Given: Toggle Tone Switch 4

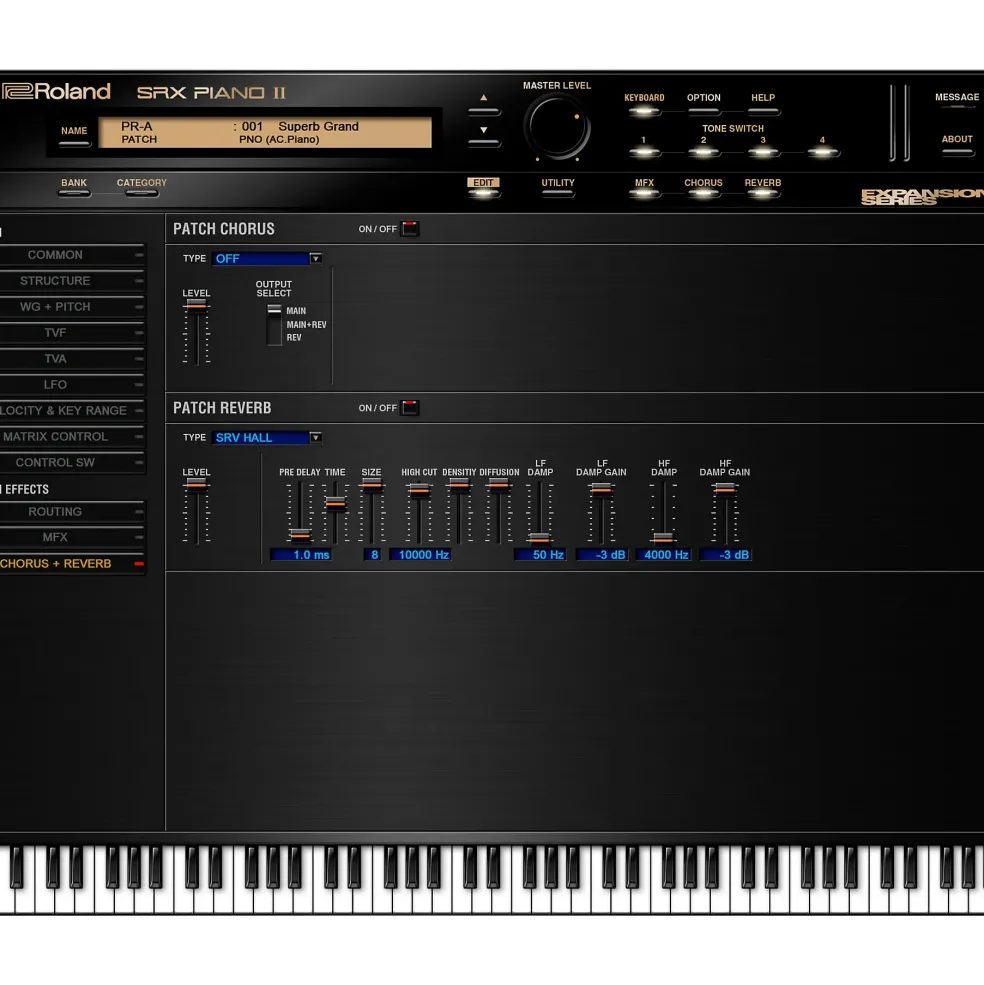Looking at the screenshot, I should [x=822, y=151].
